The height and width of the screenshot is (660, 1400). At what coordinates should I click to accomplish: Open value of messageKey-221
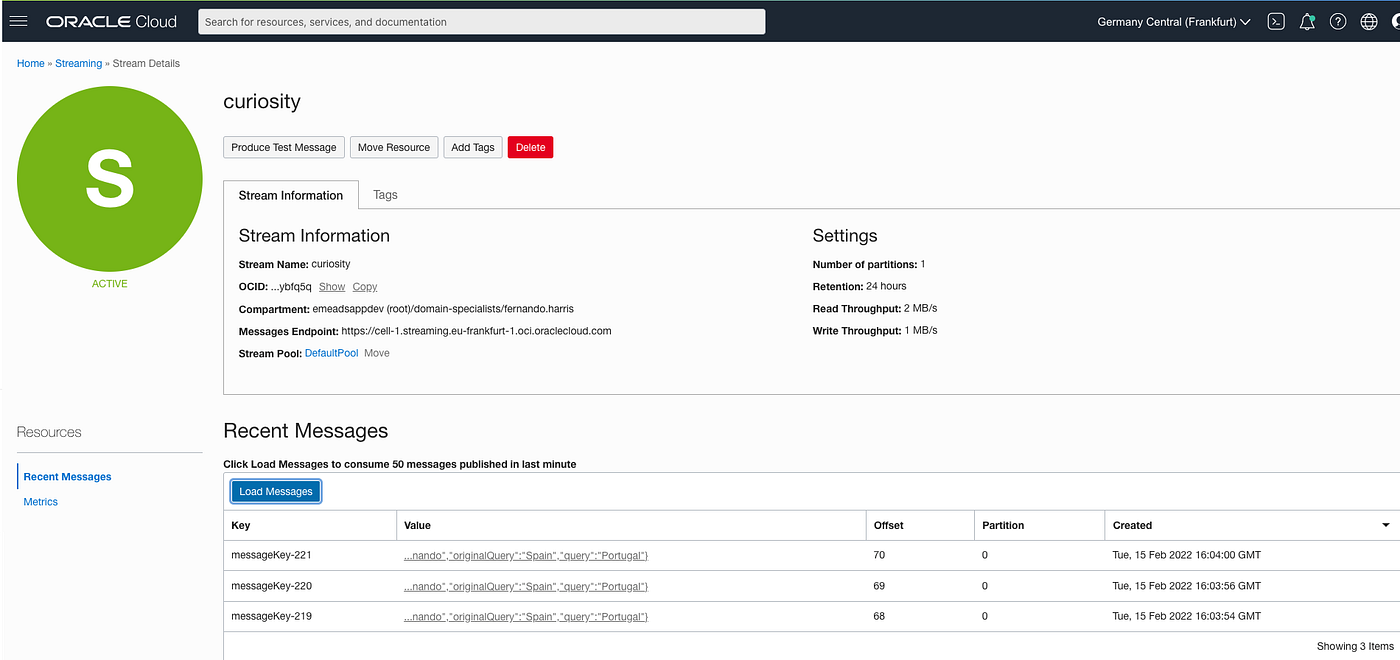click(526, 555)
